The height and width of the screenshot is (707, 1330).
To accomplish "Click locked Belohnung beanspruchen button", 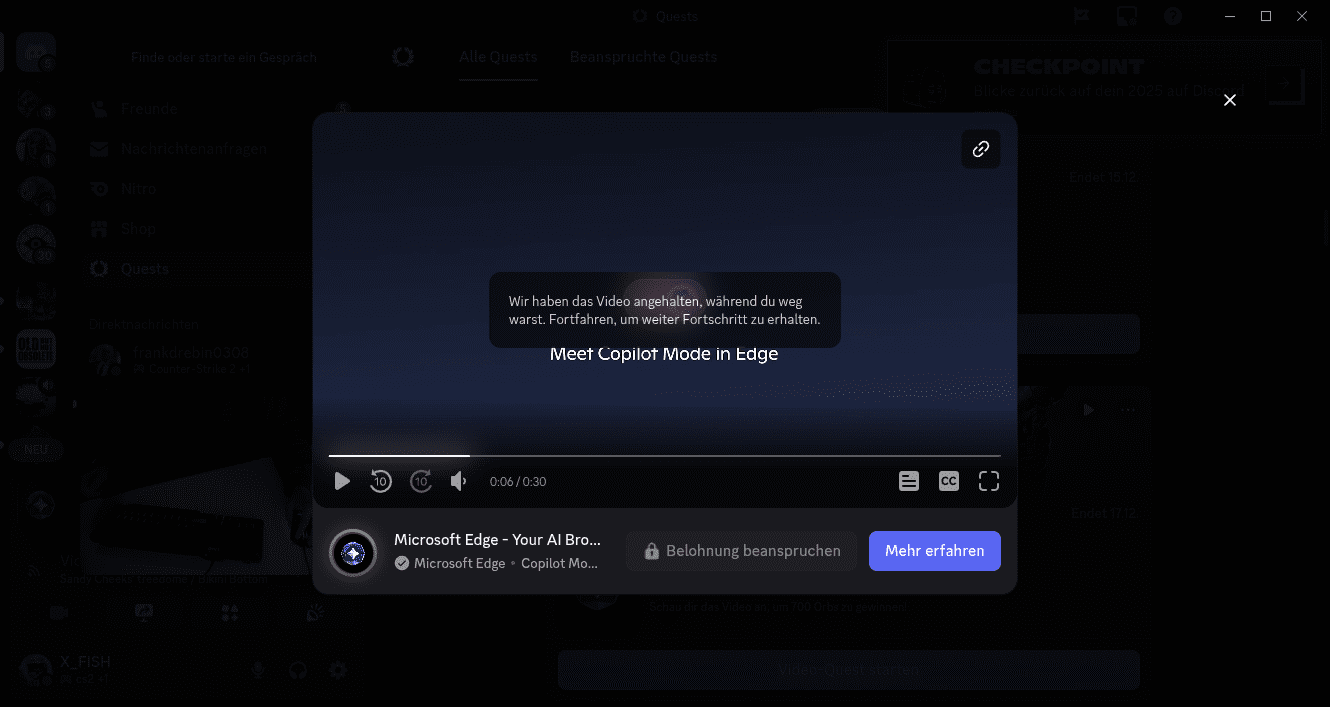I will 742,551.
